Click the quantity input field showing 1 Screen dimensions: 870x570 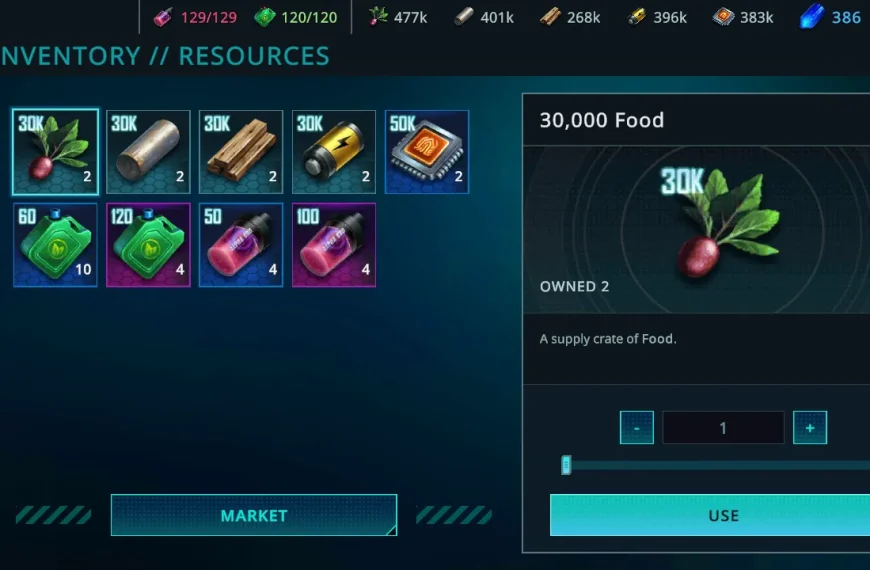(x=723, y=427)
